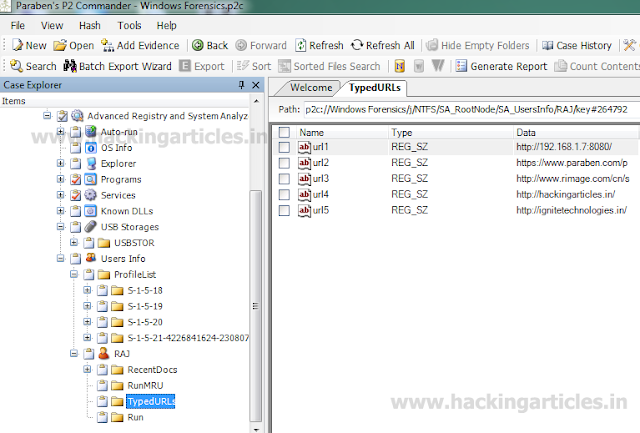
Task: Tick the checkbox for url4
Action: (284, 195)
